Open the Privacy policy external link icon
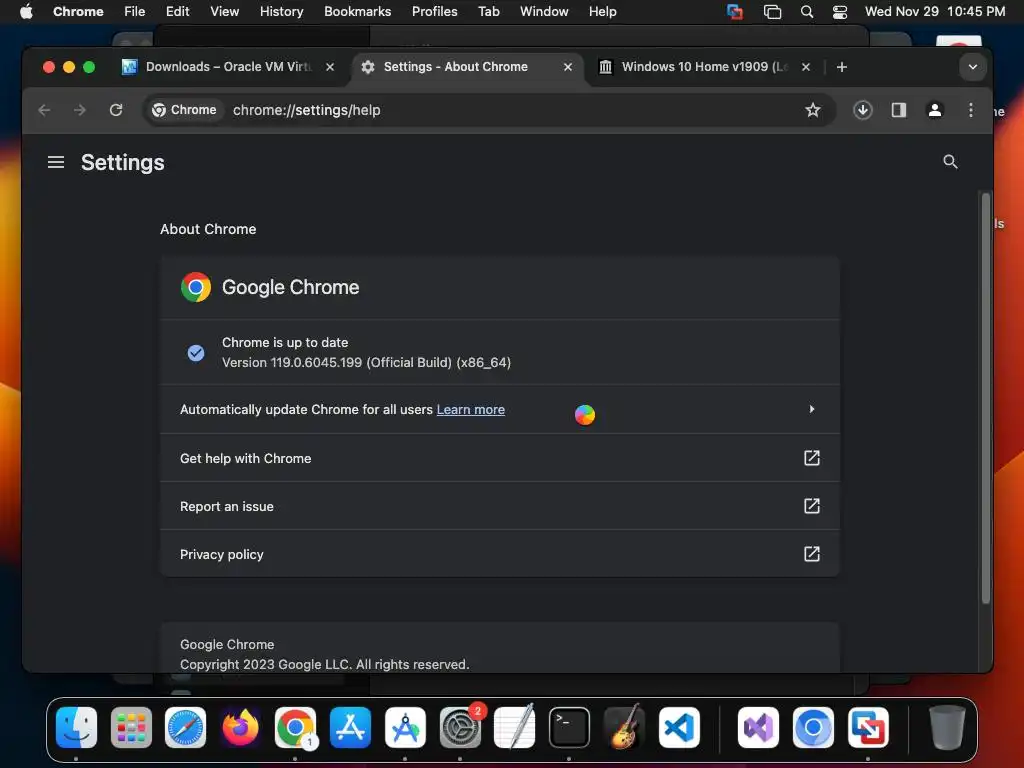1024x768 pixels. [x=811, y=554]
